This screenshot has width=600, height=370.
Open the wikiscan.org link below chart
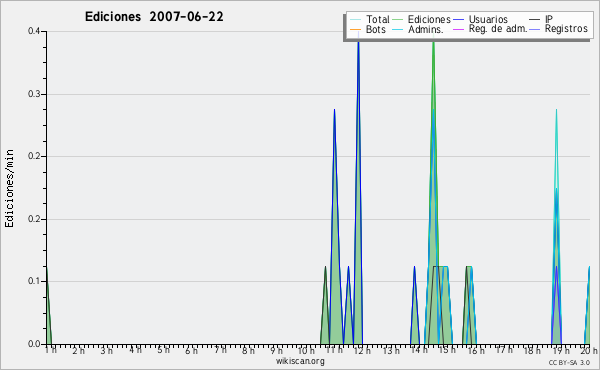click(300, 361)
